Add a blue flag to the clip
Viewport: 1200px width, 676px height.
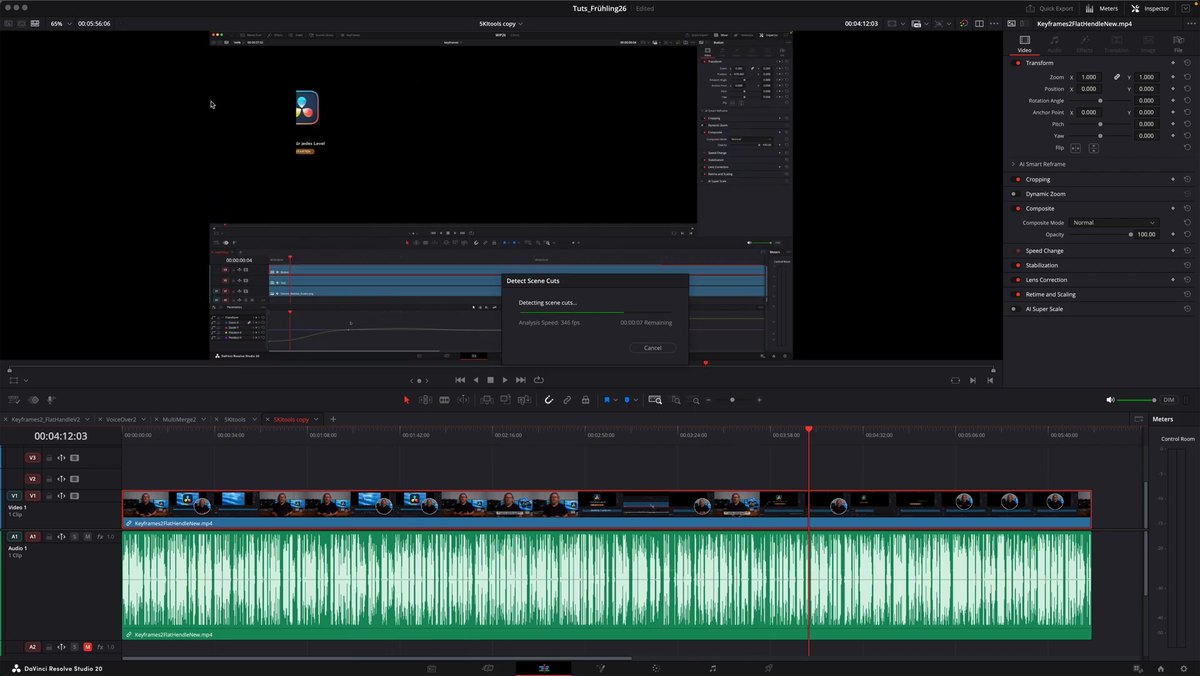coord(606,400)
